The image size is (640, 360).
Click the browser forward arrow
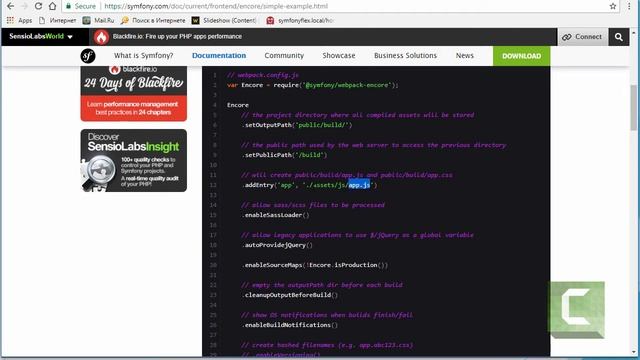24,6
